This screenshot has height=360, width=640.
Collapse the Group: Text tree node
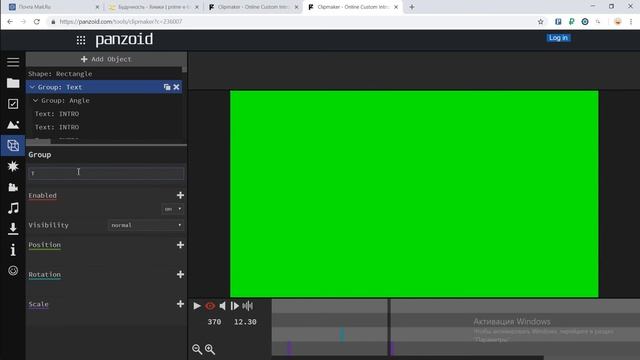[x=32, y=87]
